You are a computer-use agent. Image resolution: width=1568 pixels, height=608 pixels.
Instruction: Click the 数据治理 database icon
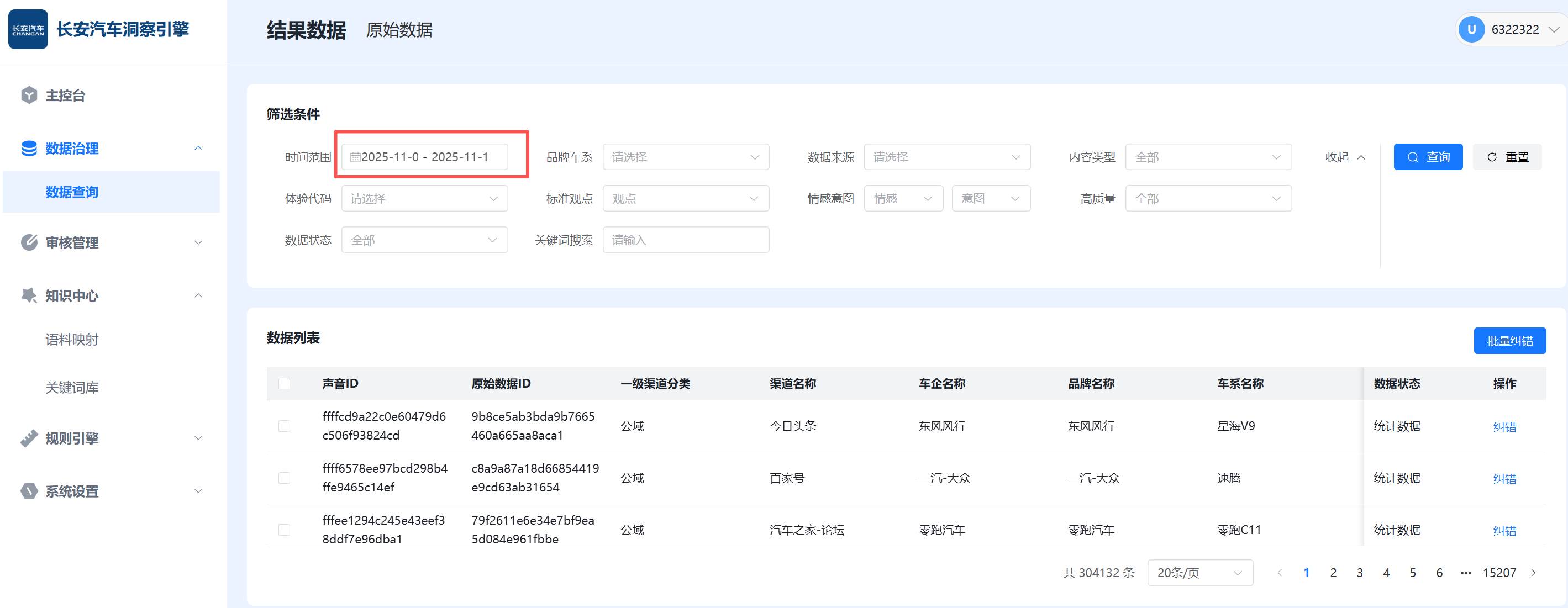29,149
